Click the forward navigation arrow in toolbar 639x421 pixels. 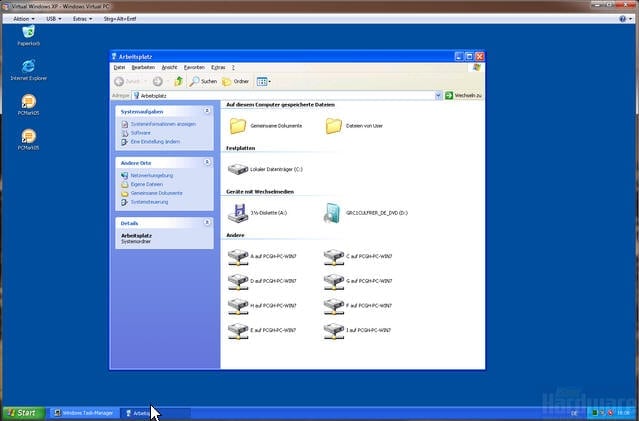coord(158,82)
